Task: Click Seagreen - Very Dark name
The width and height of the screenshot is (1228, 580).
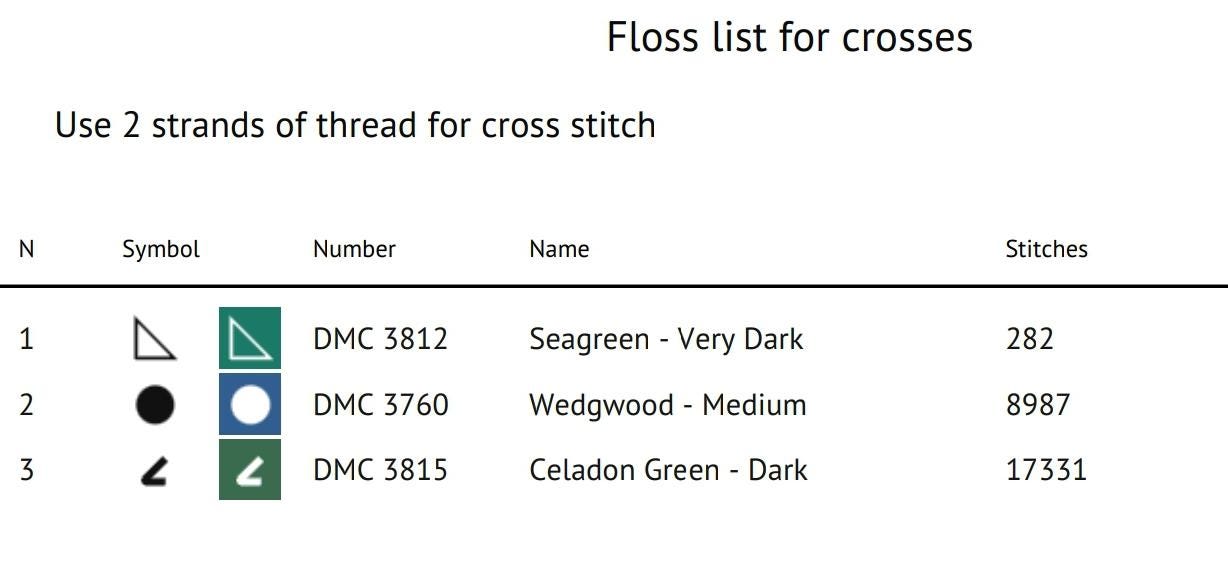Action: 666,339
